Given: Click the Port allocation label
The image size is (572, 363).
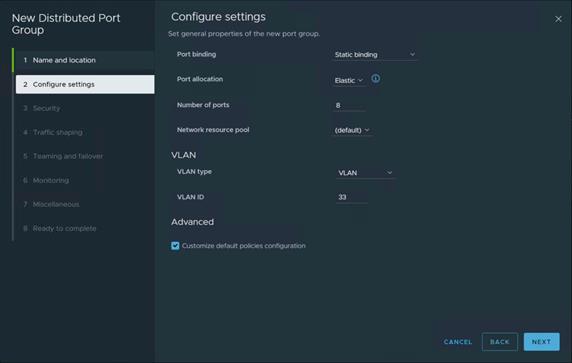Looking at the screenshot, I should coord(200,79).
